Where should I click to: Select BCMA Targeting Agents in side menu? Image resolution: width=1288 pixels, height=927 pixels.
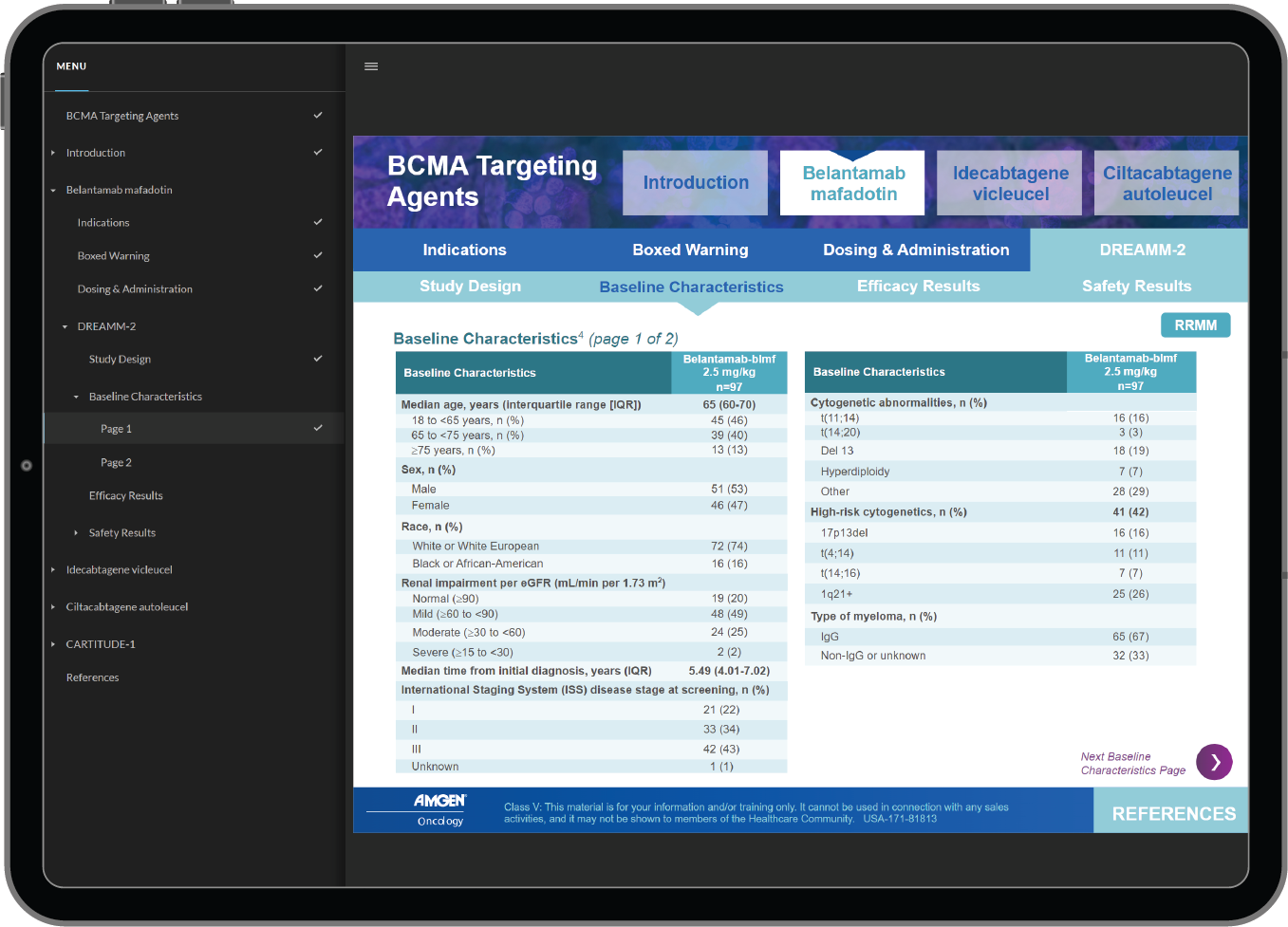pos(122,116)
